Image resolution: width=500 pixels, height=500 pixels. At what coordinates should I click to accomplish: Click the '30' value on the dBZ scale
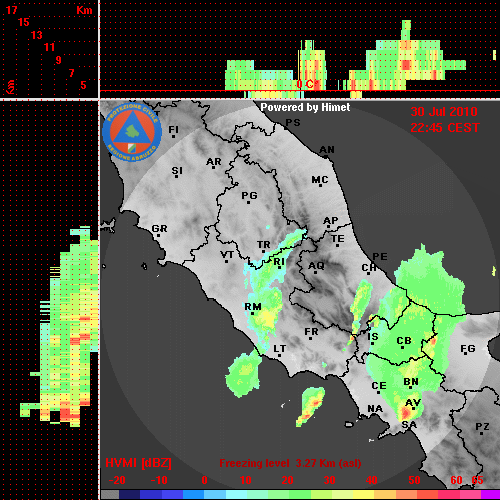click(x=329, y=480)
